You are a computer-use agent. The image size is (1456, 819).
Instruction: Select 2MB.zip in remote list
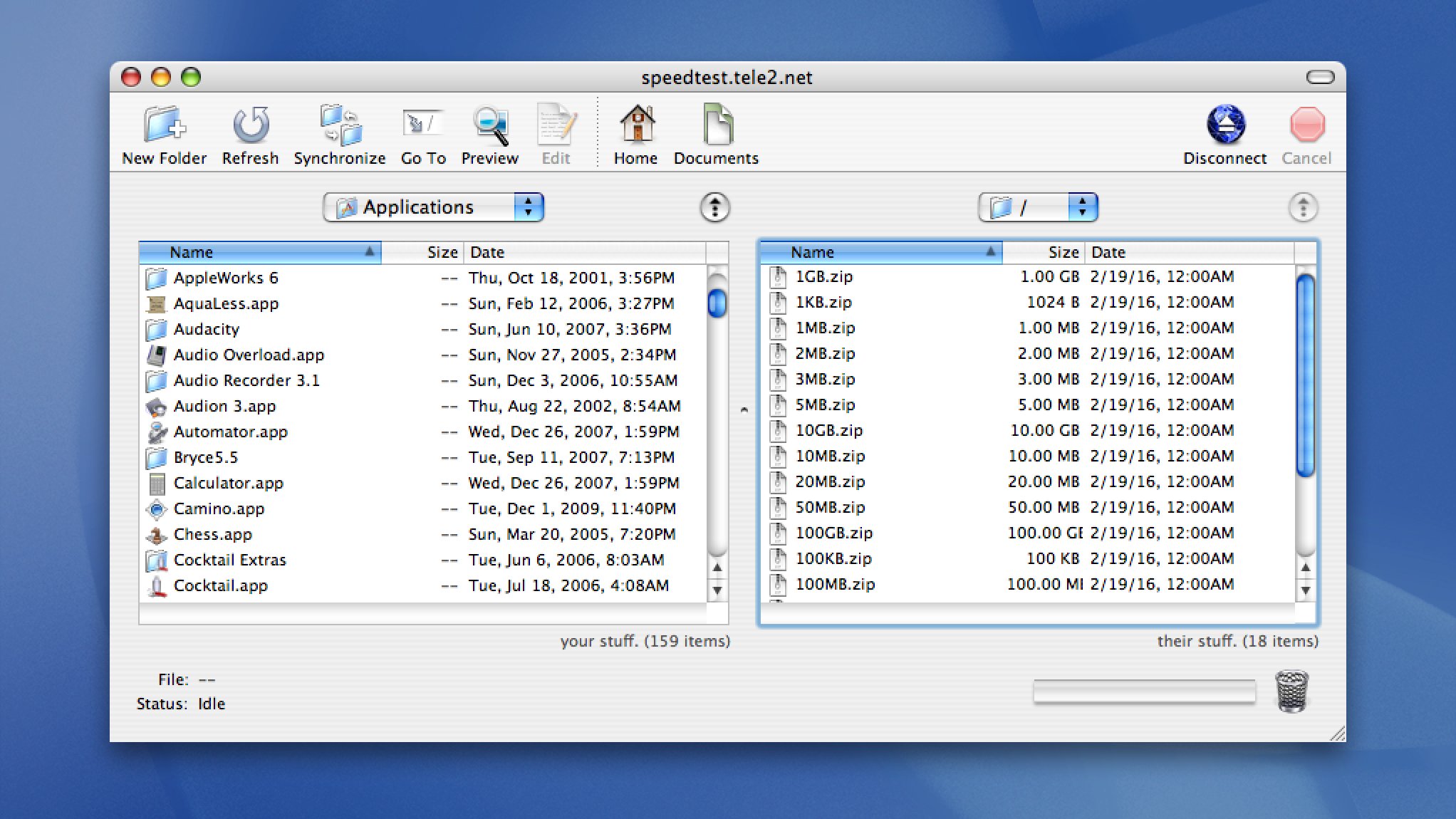[1027, 353]
